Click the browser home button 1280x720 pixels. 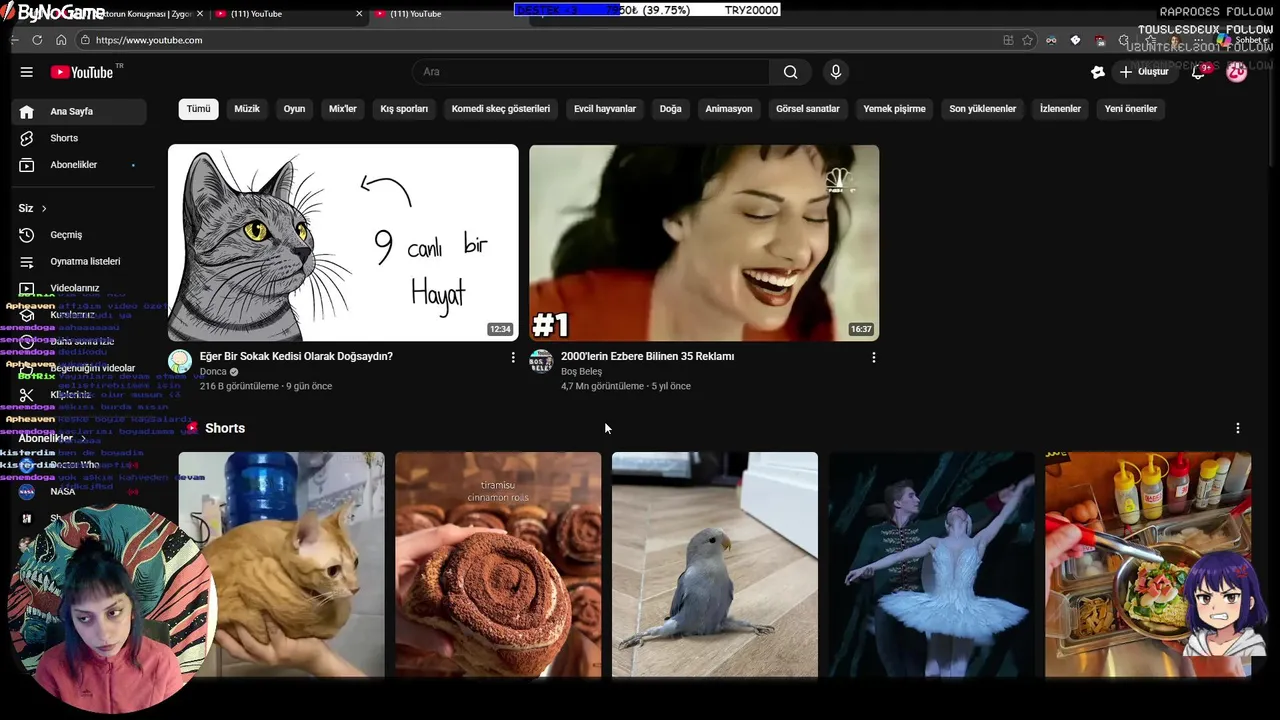61,40
